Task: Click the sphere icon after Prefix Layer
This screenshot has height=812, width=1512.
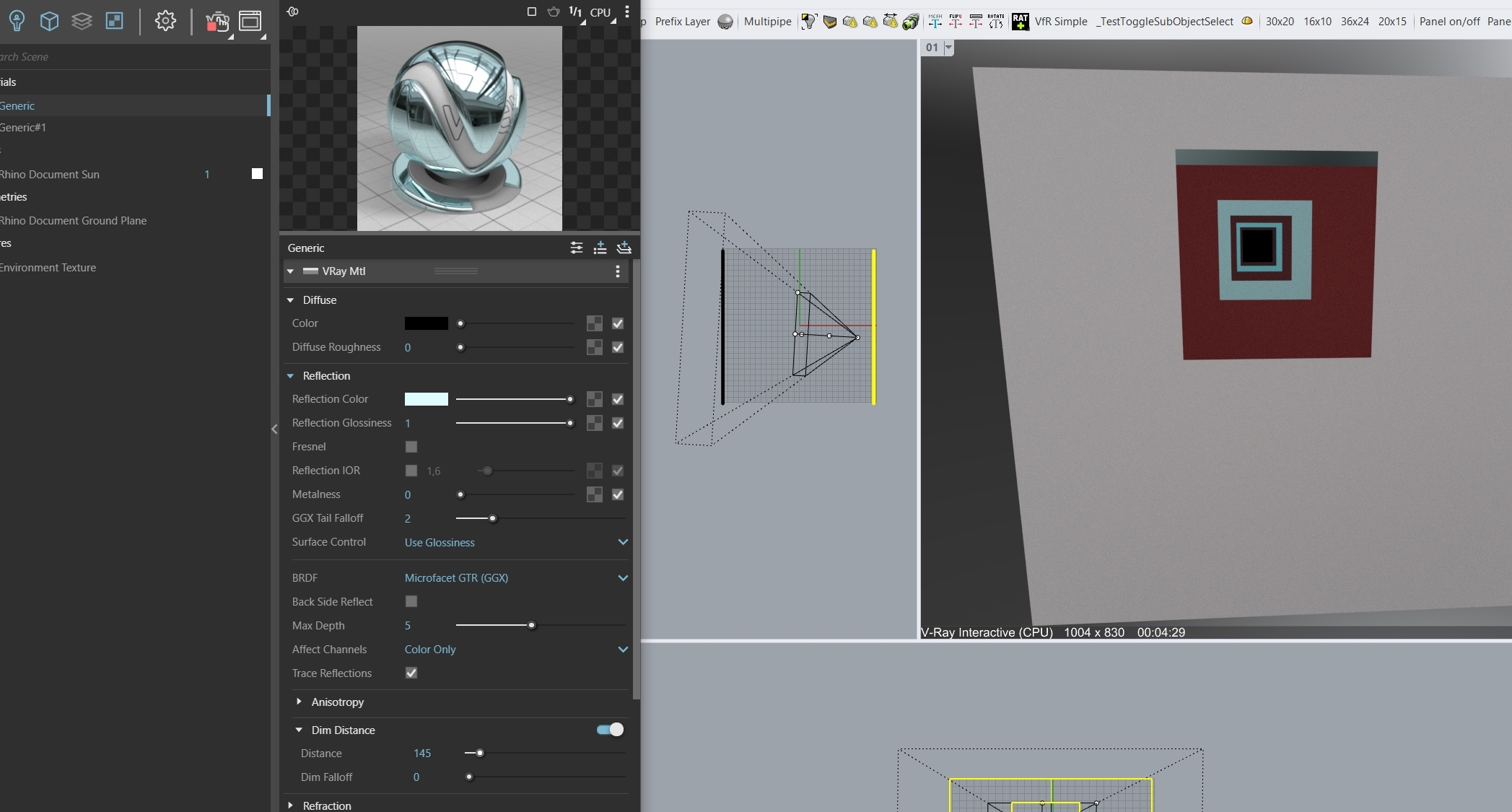Action: pos(725,22)
